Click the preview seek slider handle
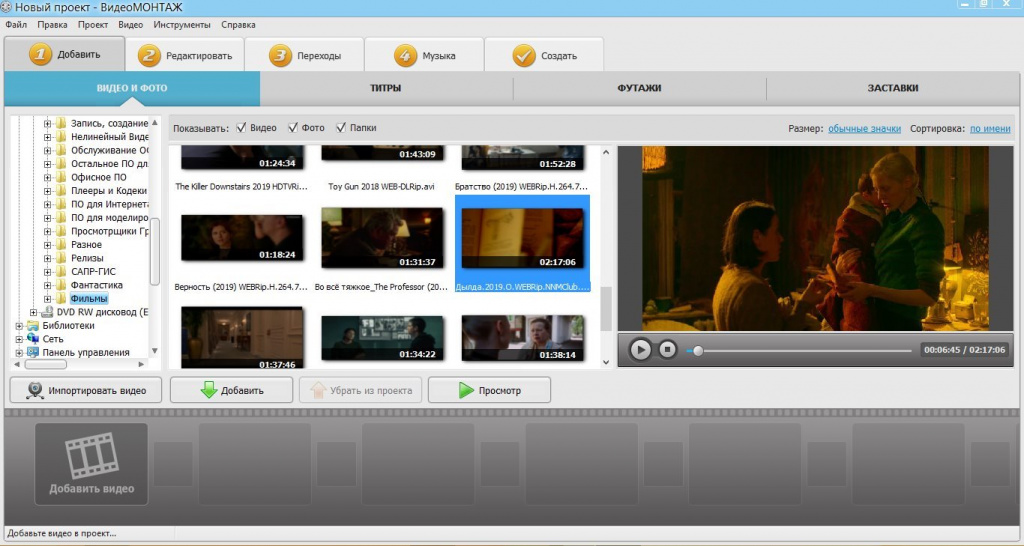This screenshot has height=546, width=1024. (x=698, y=351)
